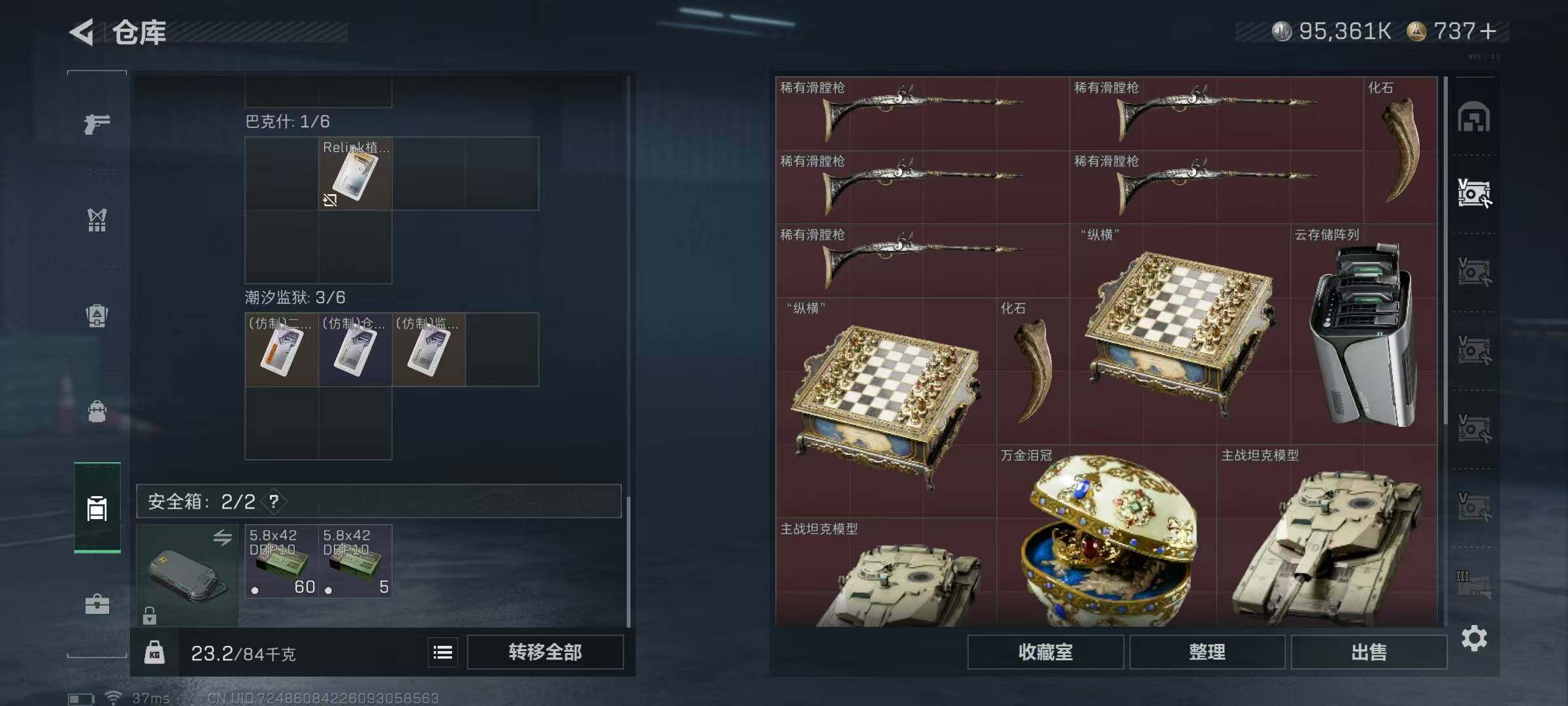Click the 出售 sell button
The width and height of the screenshot is (1568, 706).
pyautogui.click(x=1369, y=652)
